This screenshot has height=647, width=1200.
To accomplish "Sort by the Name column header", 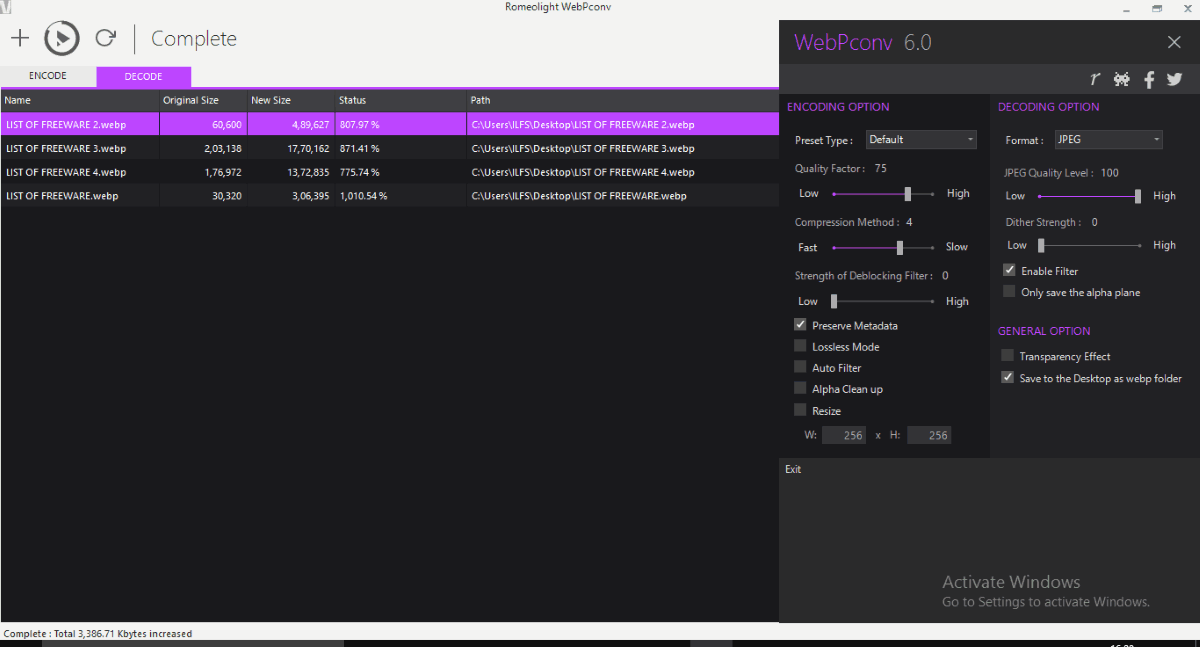I will click(80, 100).
